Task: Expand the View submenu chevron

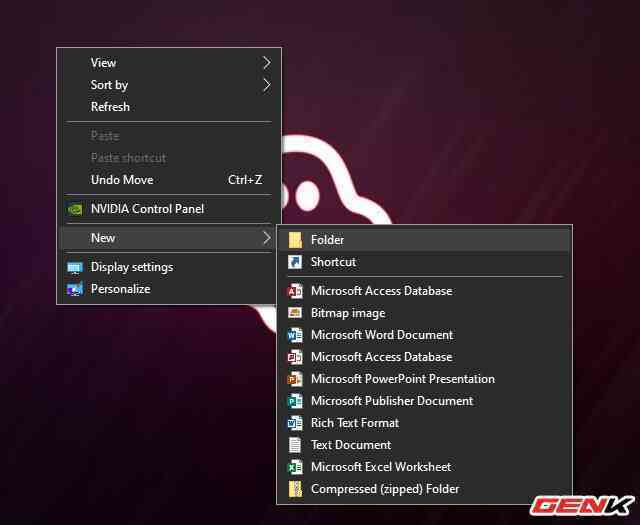Action: coord(267,63)
